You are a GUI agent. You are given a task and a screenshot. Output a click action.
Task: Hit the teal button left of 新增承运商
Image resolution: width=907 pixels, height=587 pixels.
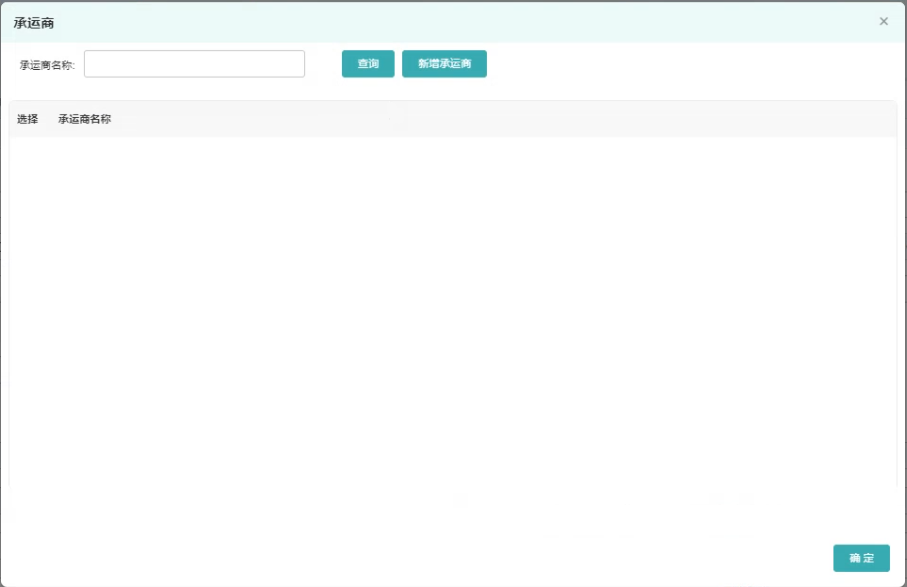pyautogui.click(x=368, y=64)
